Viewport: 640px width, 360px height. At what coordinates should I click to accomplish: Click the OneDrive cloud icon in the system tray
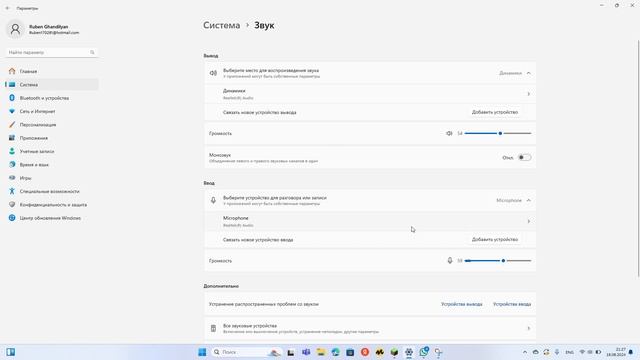tap(536, 352)
